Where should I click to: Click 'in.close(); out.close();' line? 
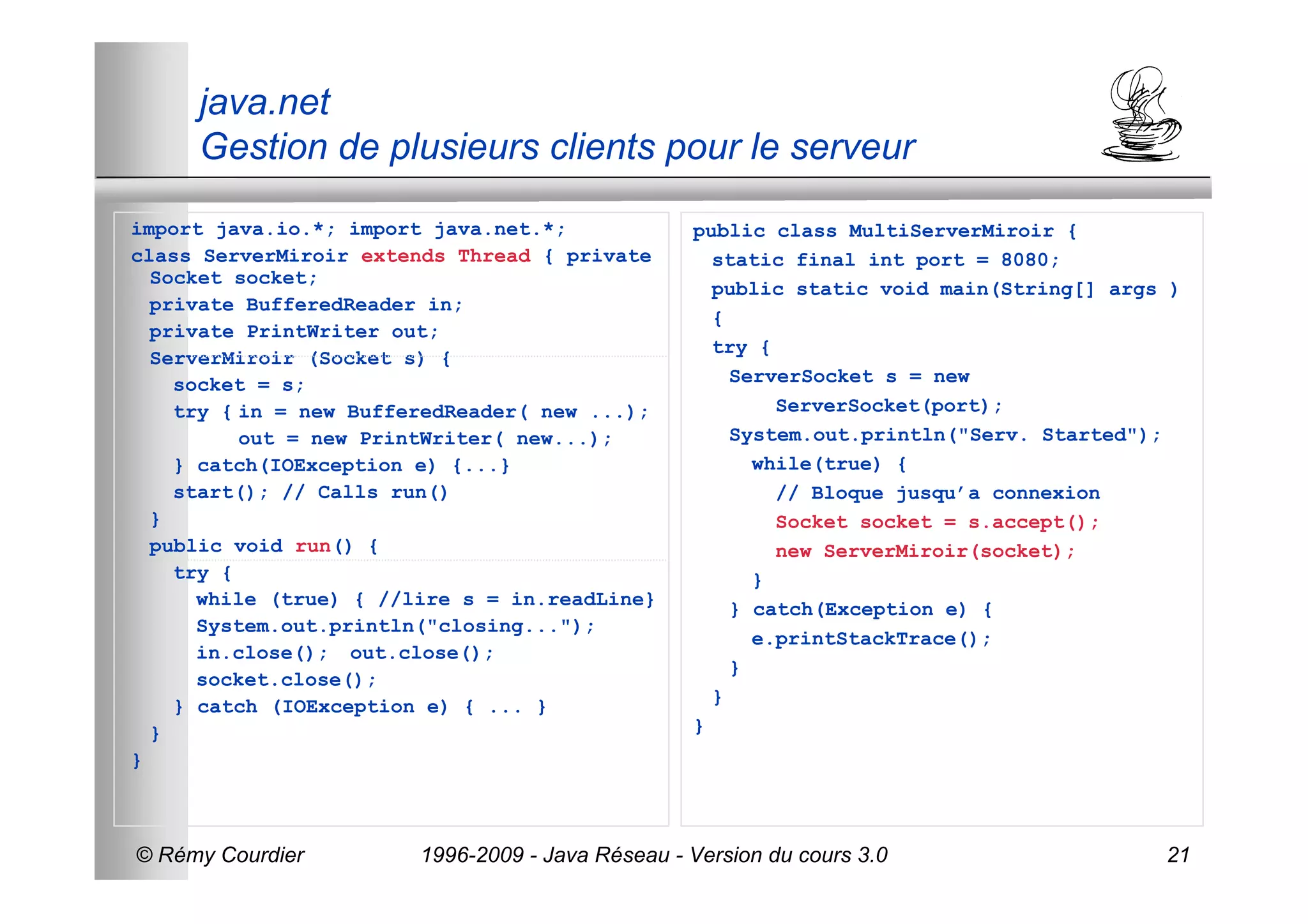[345, 653]
